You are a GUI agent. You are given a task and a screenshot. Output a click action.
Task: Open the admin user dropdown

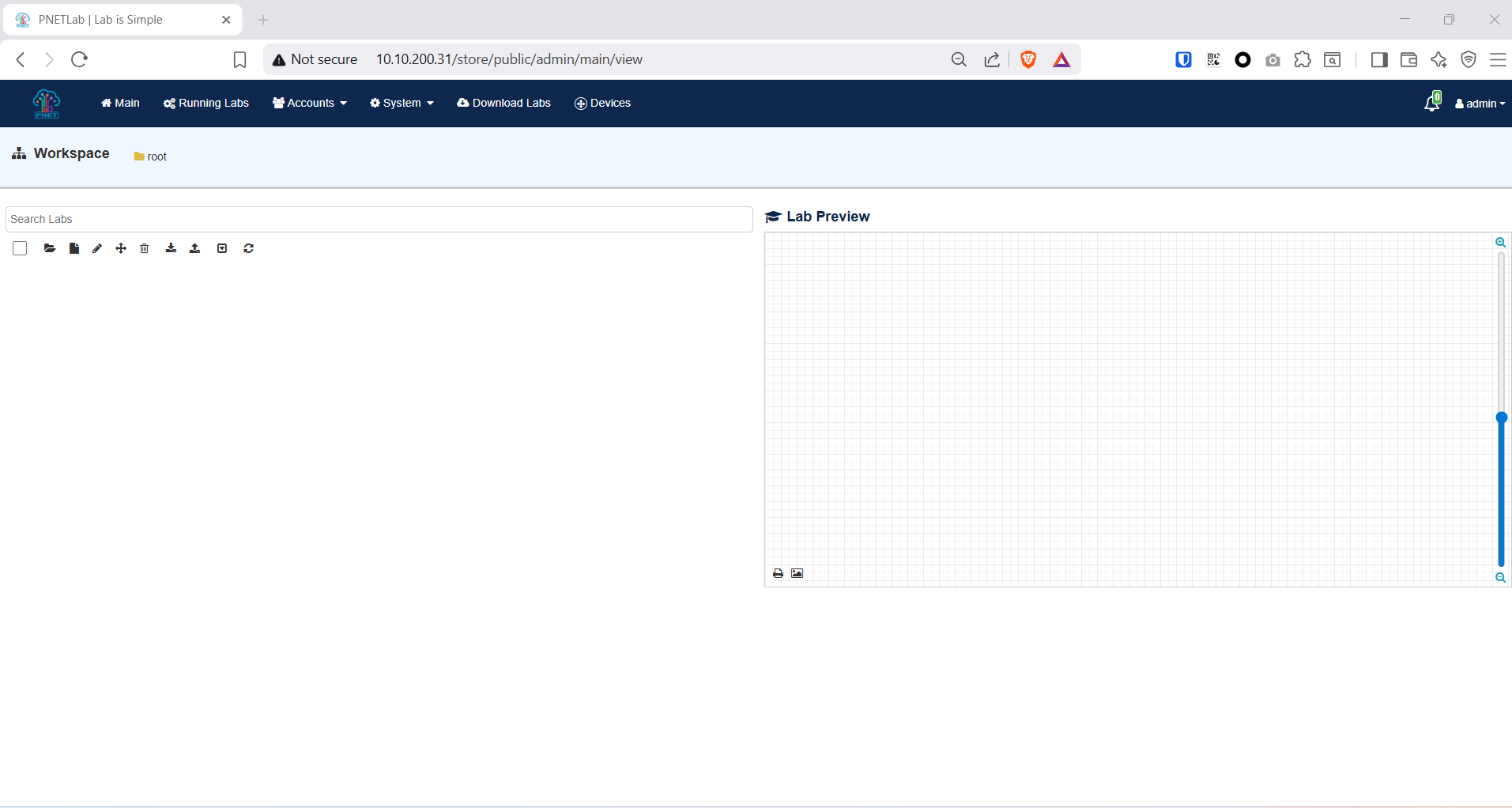point(1480,104)
